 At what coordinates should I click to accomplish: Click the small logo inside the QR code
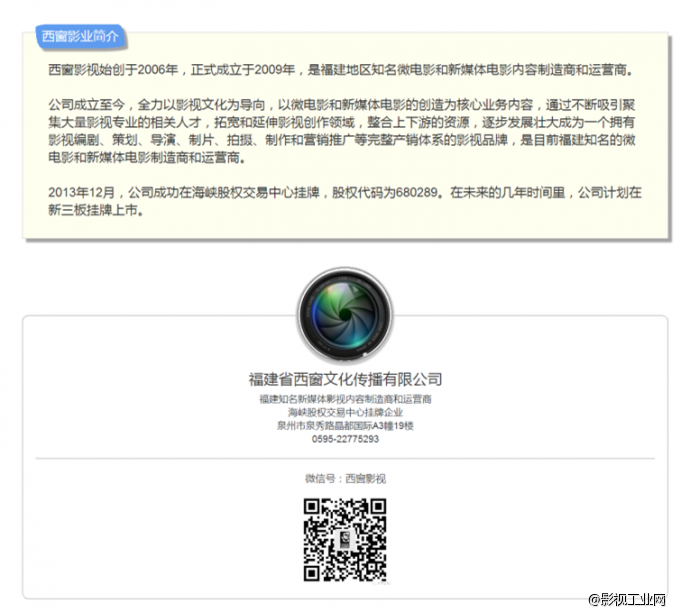pos(345,541)
